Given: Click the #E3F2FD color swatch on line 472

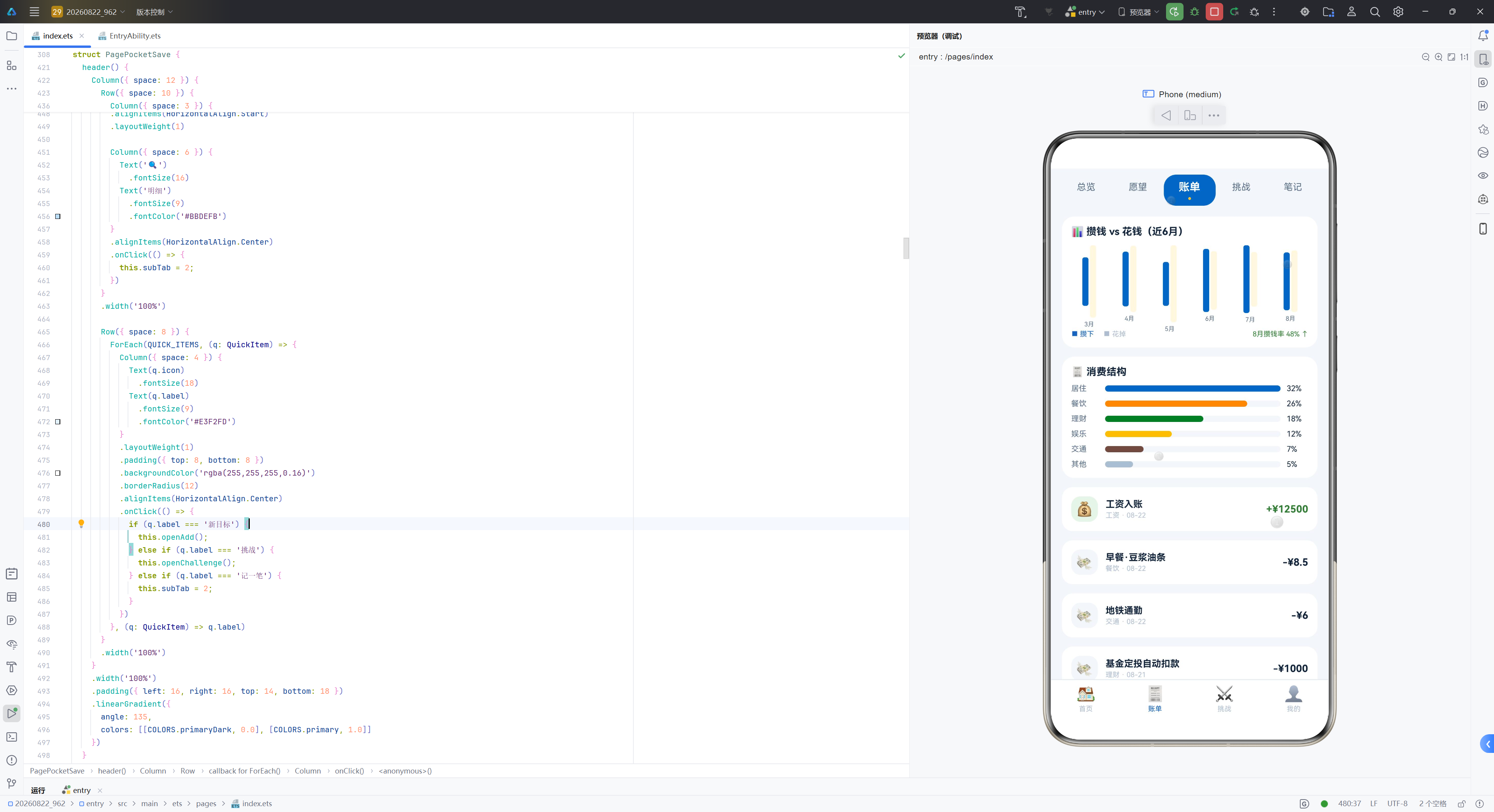Looking at the screenshot, I should 58,421.
